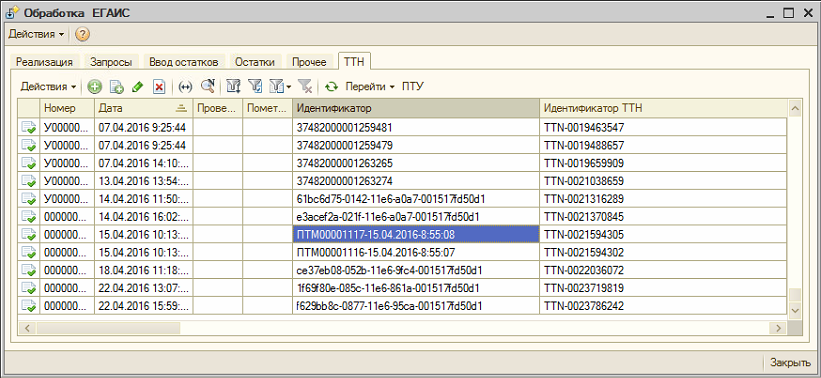
Task: Click the vertical scrollbar down arrow
Action: (795, 310)
